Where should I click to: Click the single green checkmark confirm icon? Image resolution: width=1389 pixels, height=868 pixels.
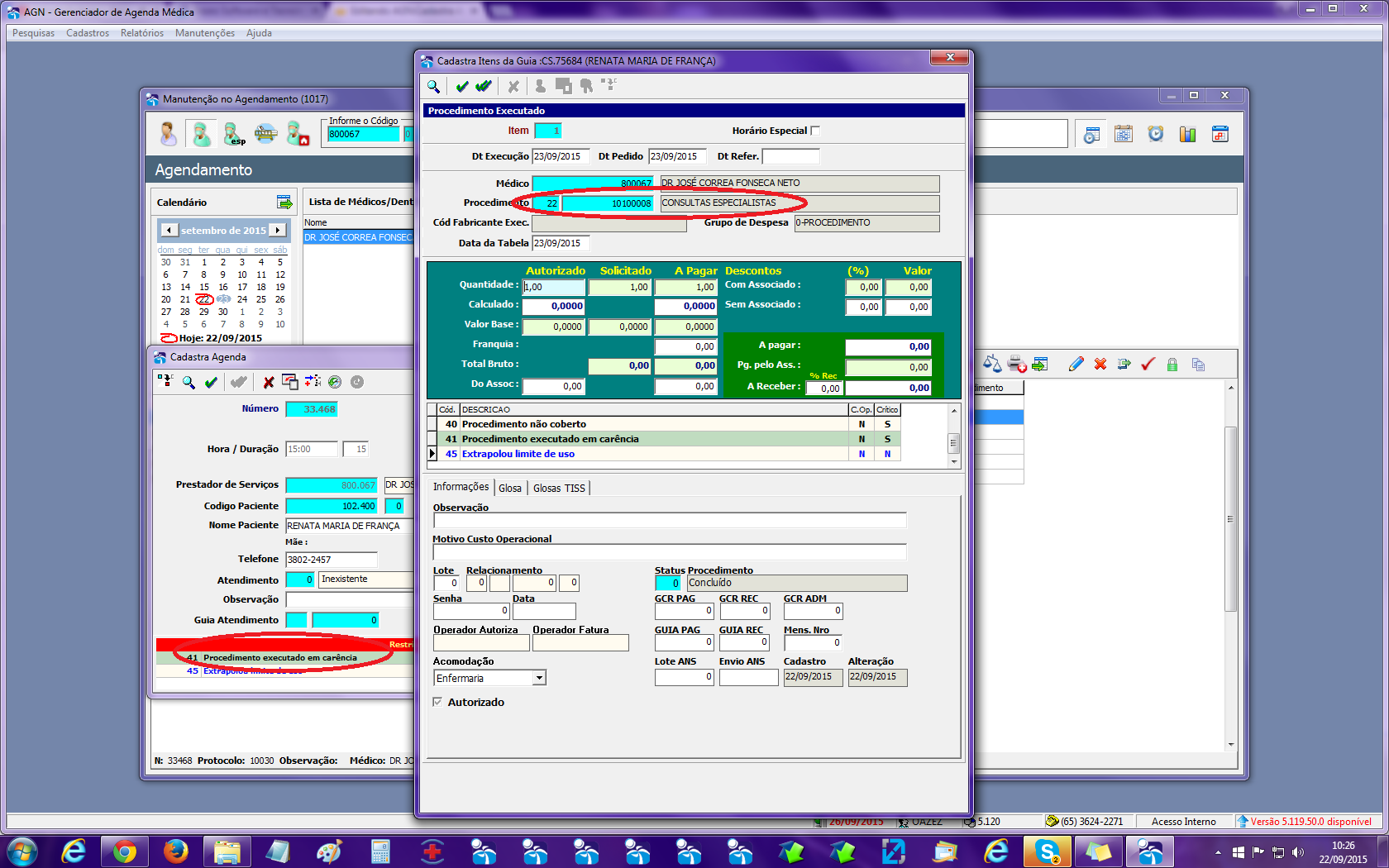coord(462,86)
